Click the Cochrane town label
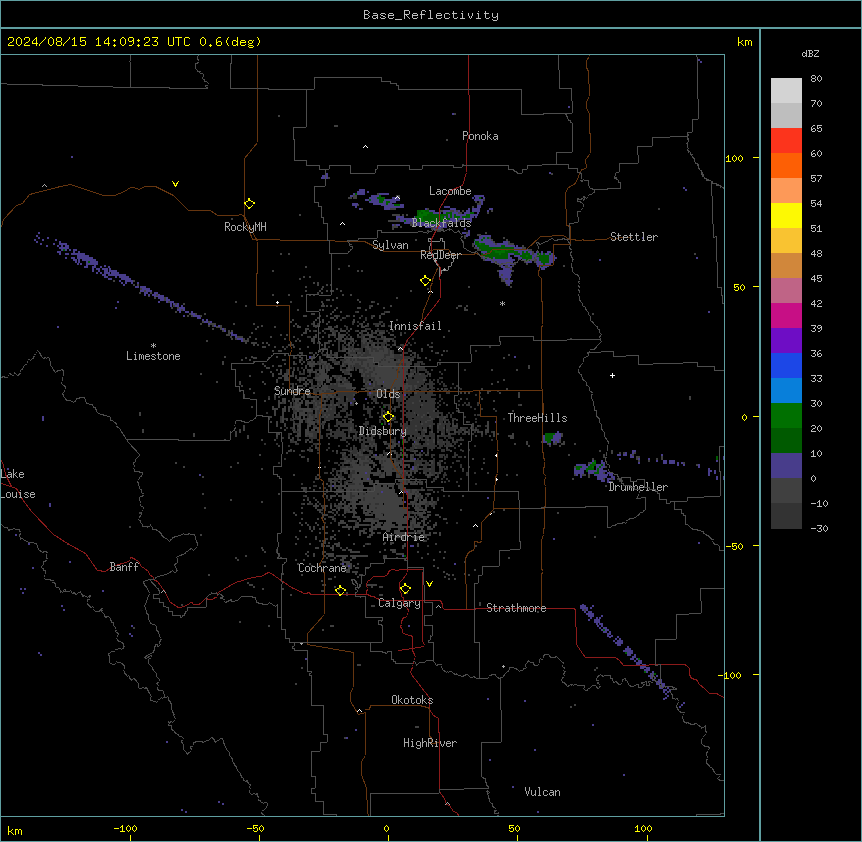862x842 pixels. [322, 568]
